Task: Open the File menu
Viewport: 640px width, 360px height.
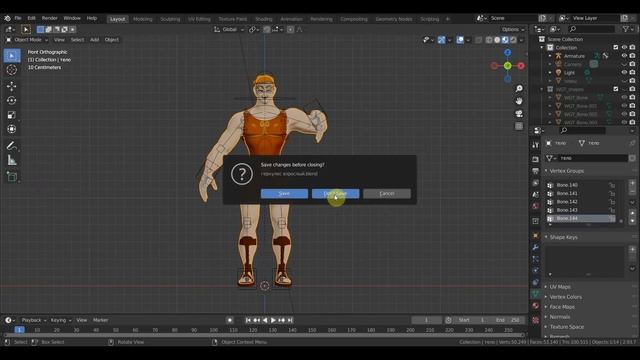Action: click(x=18, y=18)
